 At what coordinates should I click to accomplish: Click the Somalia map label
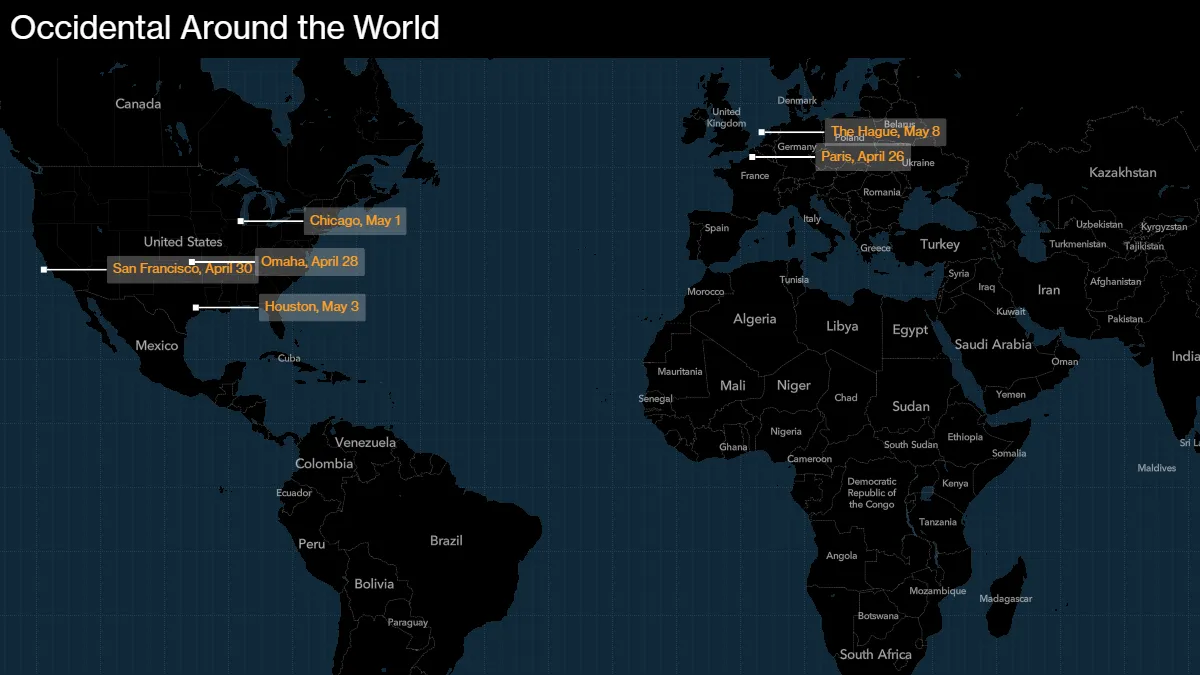pyautogui.click(x=1009, y=454)
